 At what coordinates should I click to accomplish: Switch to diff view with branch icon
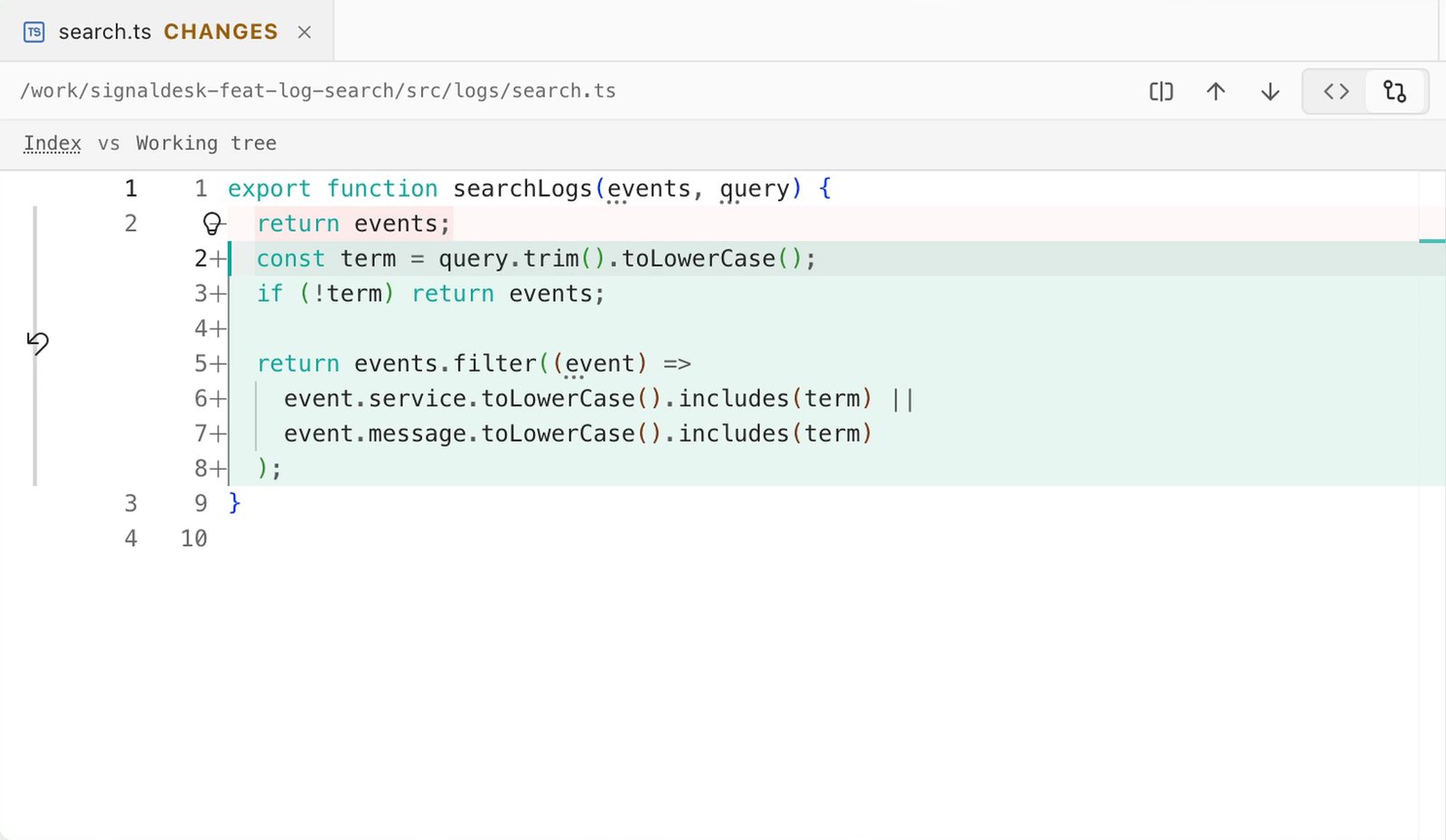coord(1395,91)
